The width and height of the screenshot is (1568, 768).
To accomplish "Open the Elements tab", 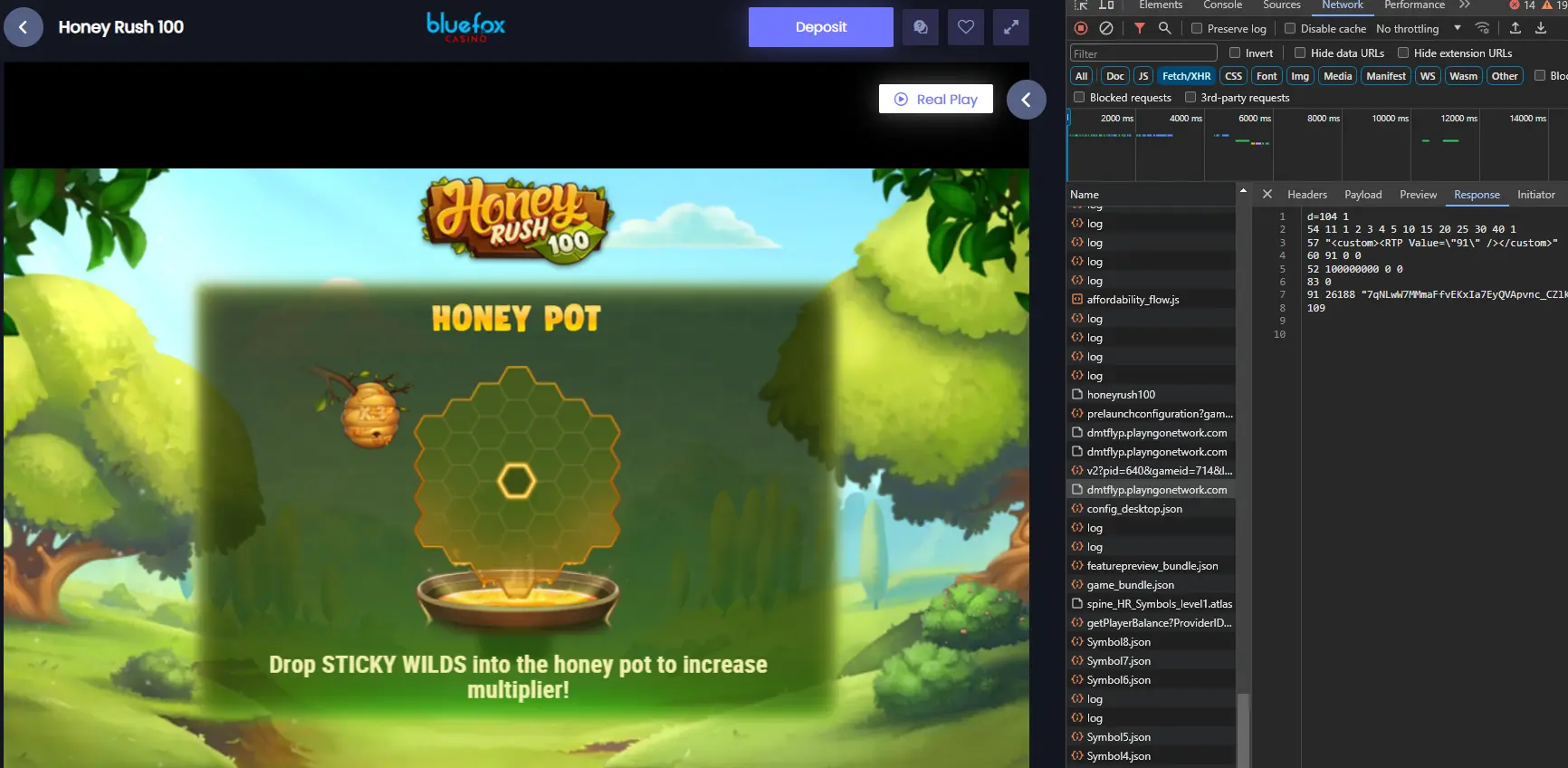I will (1161, 5).
